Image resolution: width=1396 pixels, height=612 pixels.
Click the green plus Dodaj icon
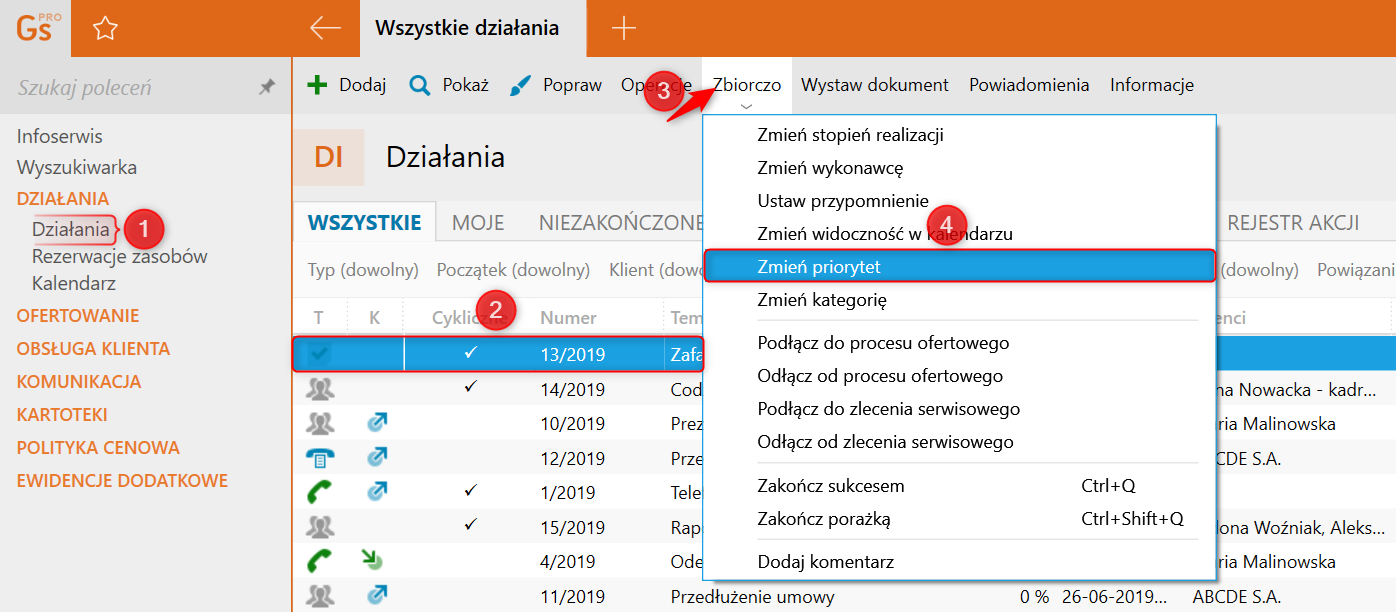coord(317,85)
